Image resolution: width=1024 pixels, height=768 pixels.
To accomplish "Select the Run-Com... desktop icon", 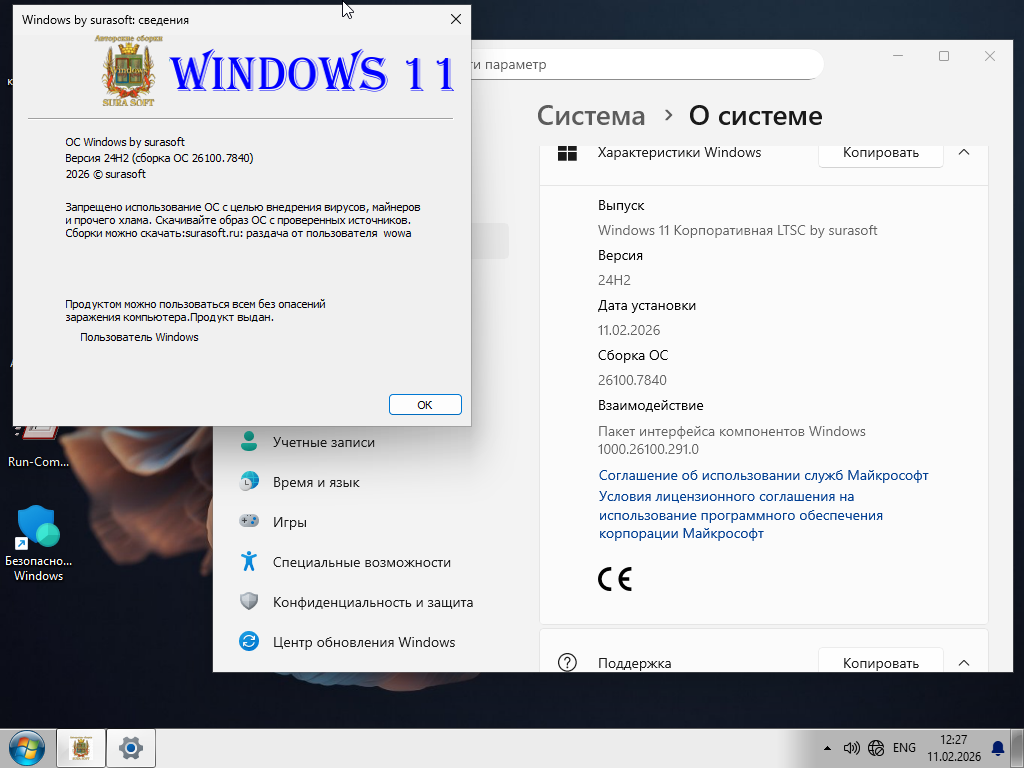I will tap(39, 447).
